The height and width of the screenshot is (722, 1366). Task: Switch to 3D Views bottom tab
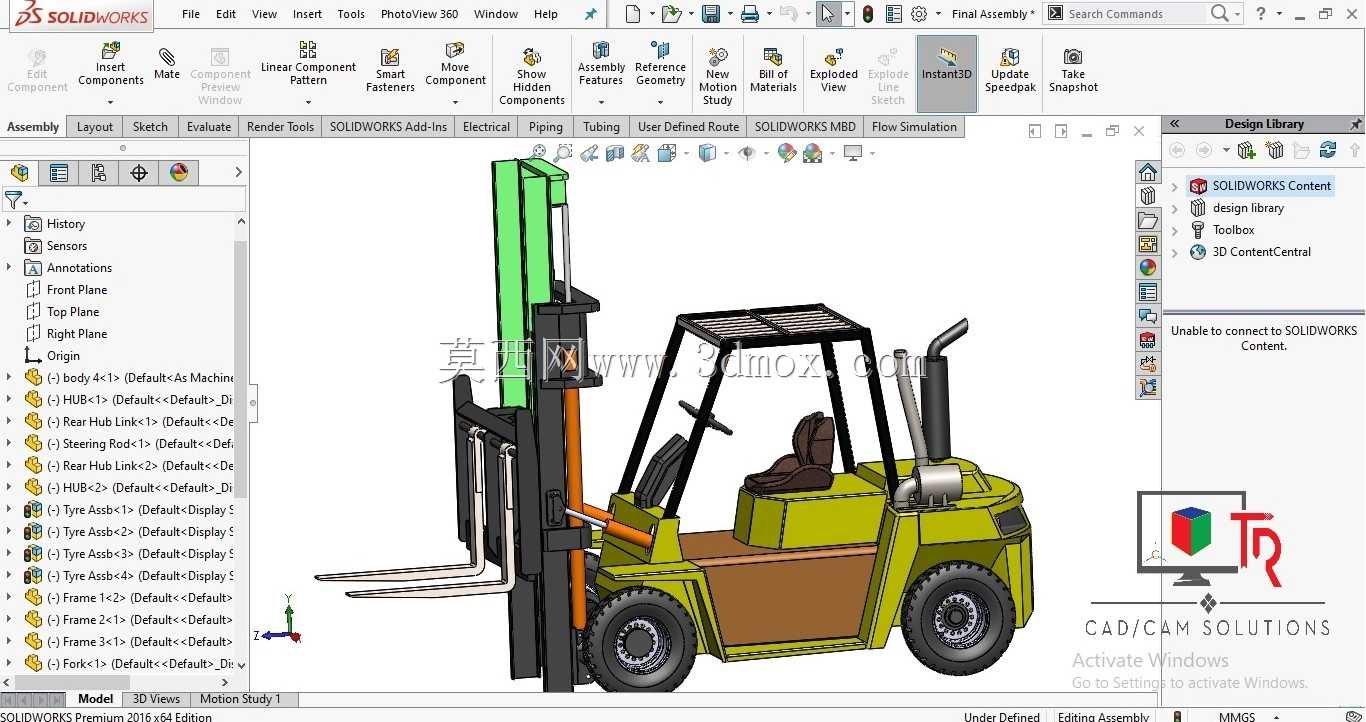point(156,699)
